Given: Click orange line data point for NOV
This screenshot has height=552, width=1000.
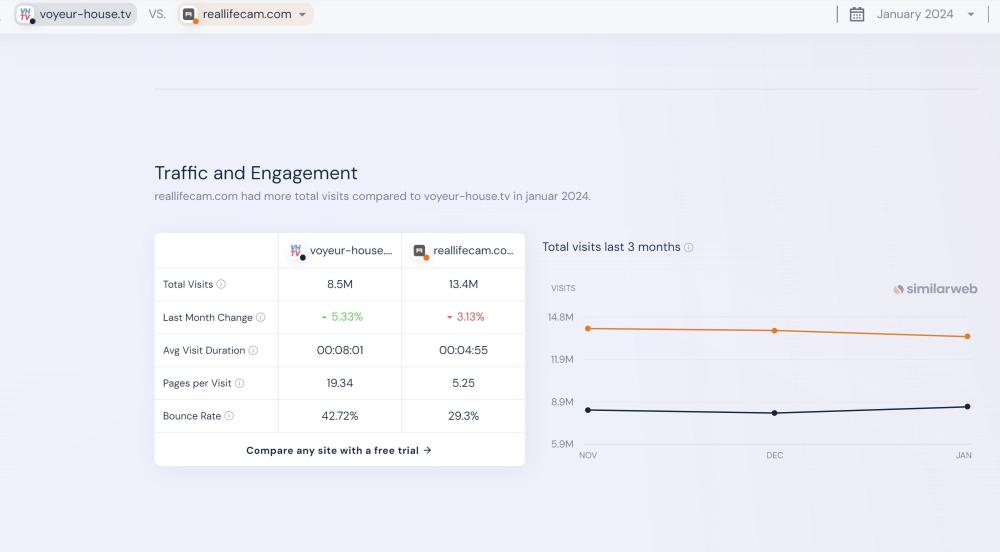Looking at the screenshot, I should click(587, 328).
